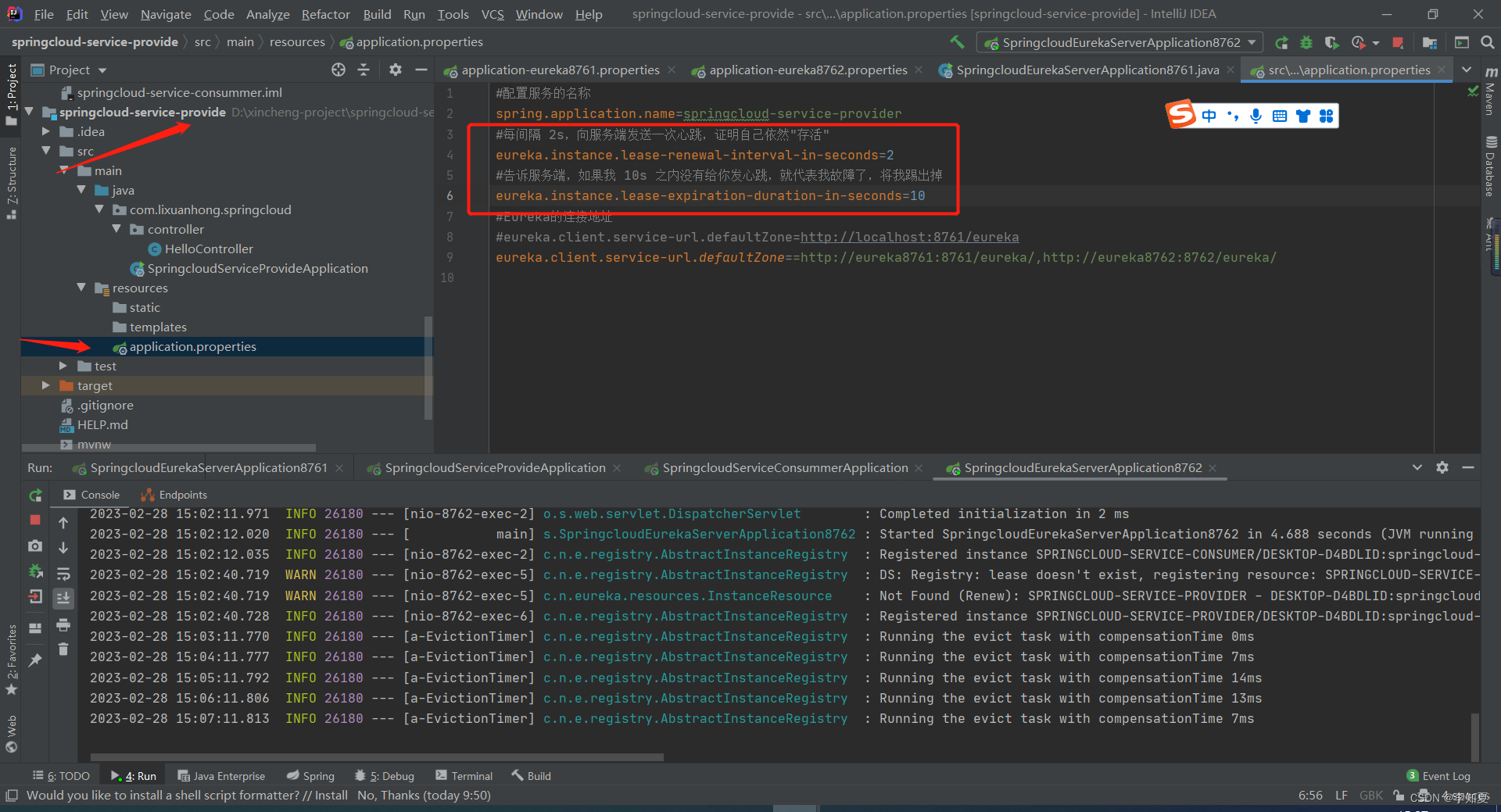Expand the target folder
The height and width of the screenshot is (812, 1501).
coord(46,385)
